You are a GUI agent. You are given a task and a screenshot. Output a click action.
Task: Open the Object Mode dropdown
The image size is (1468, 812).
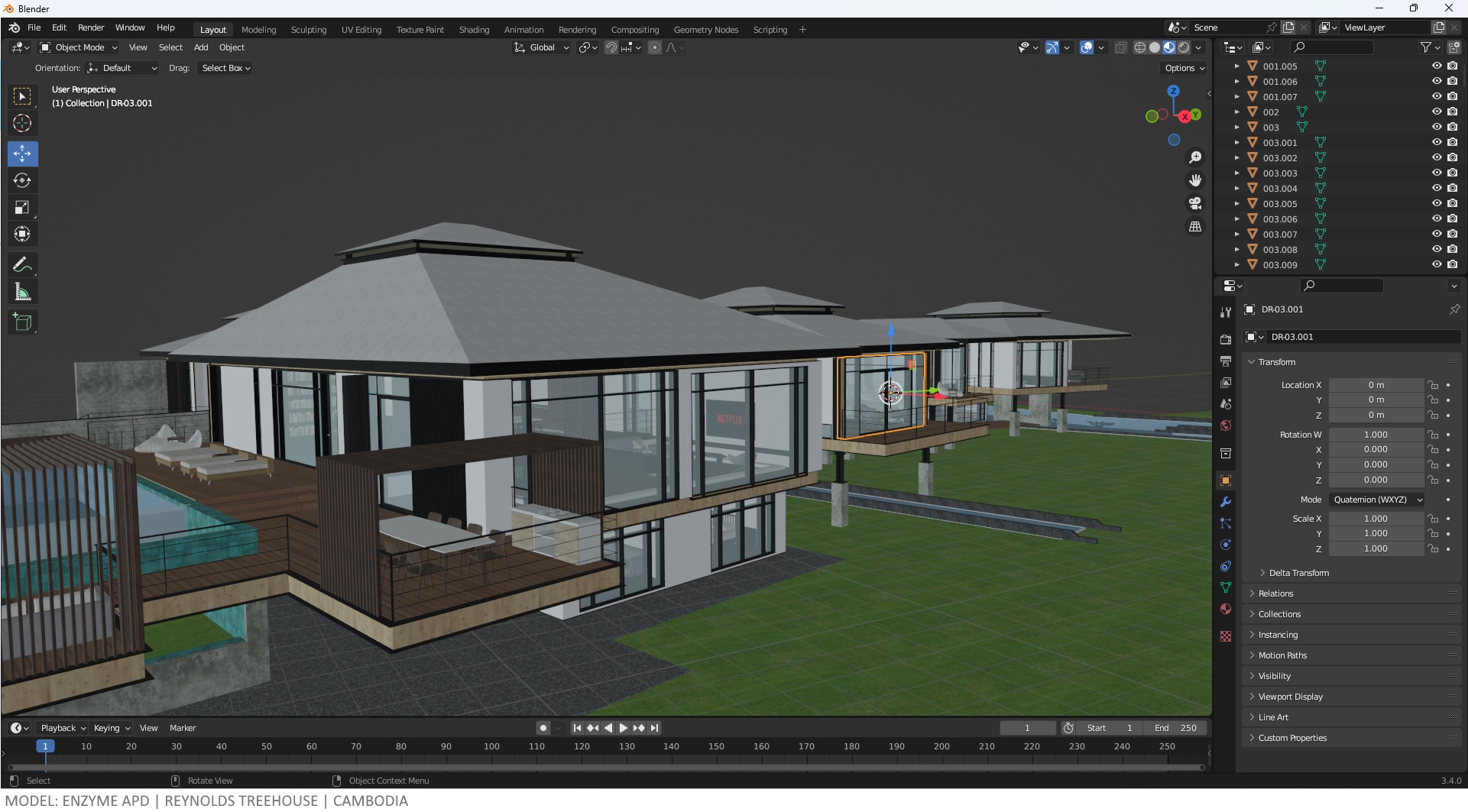click(79, 47)
